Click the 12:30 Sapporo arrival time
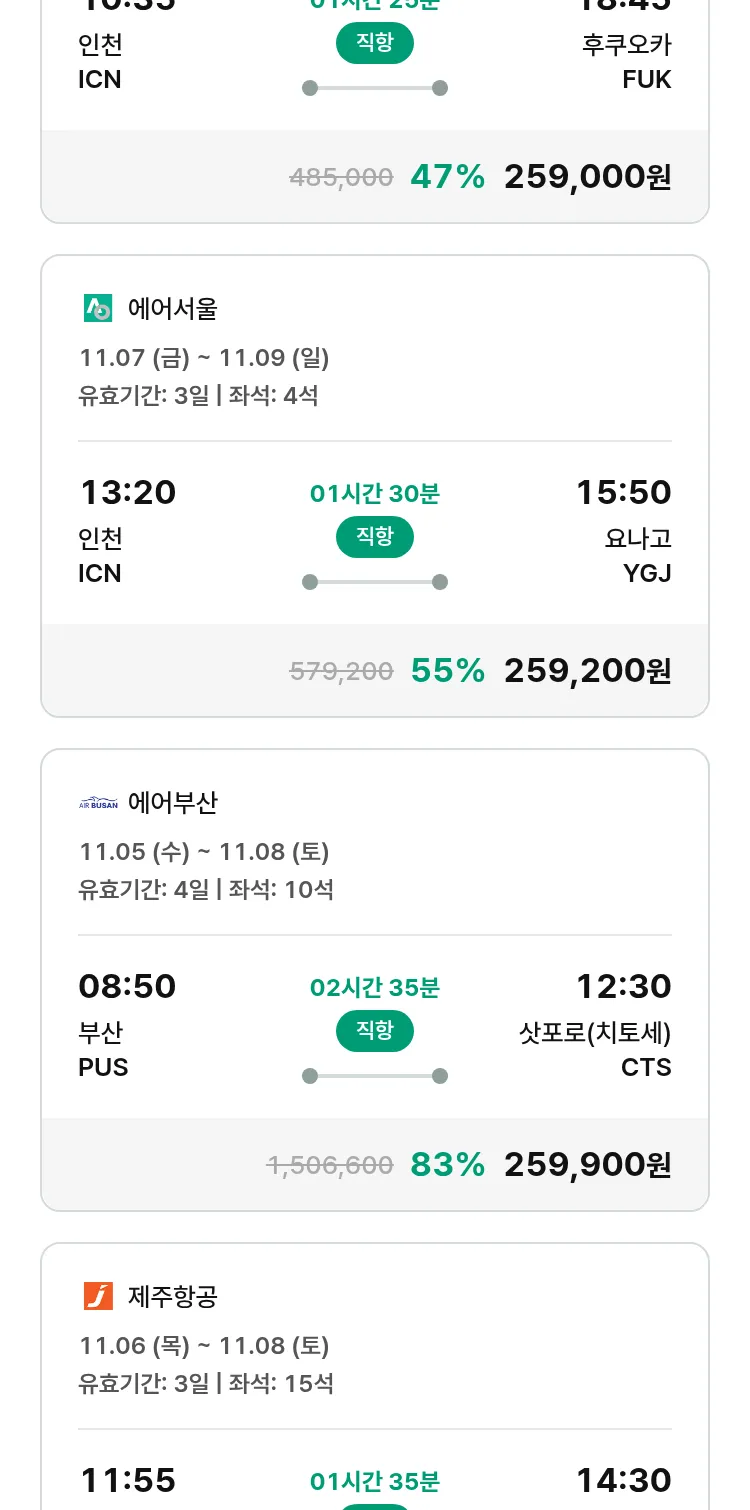Viewport: 750px width, 1510px height. [623, 987]
